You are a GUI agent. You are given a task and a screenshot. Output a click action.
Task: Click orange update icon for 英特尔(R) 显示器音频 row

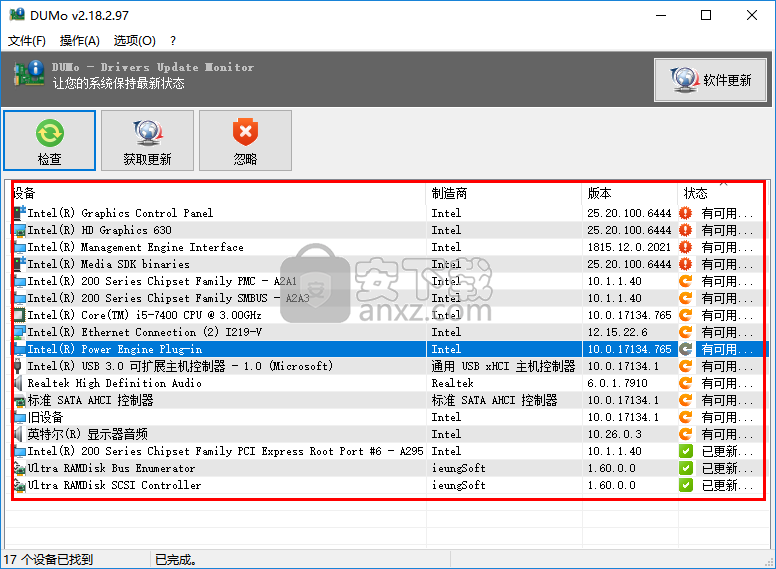[x=685, y=434]
